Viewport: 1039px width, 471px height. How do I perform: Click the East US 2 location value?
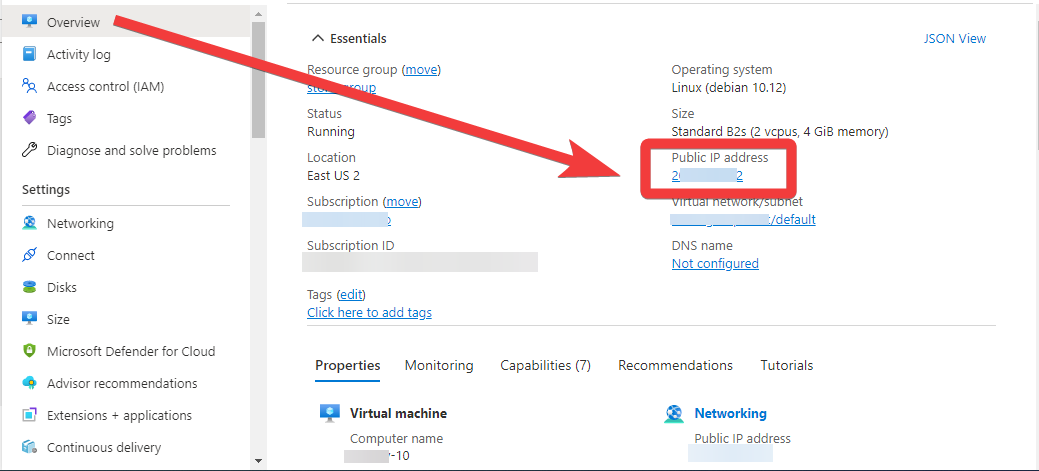click(333, 176)
